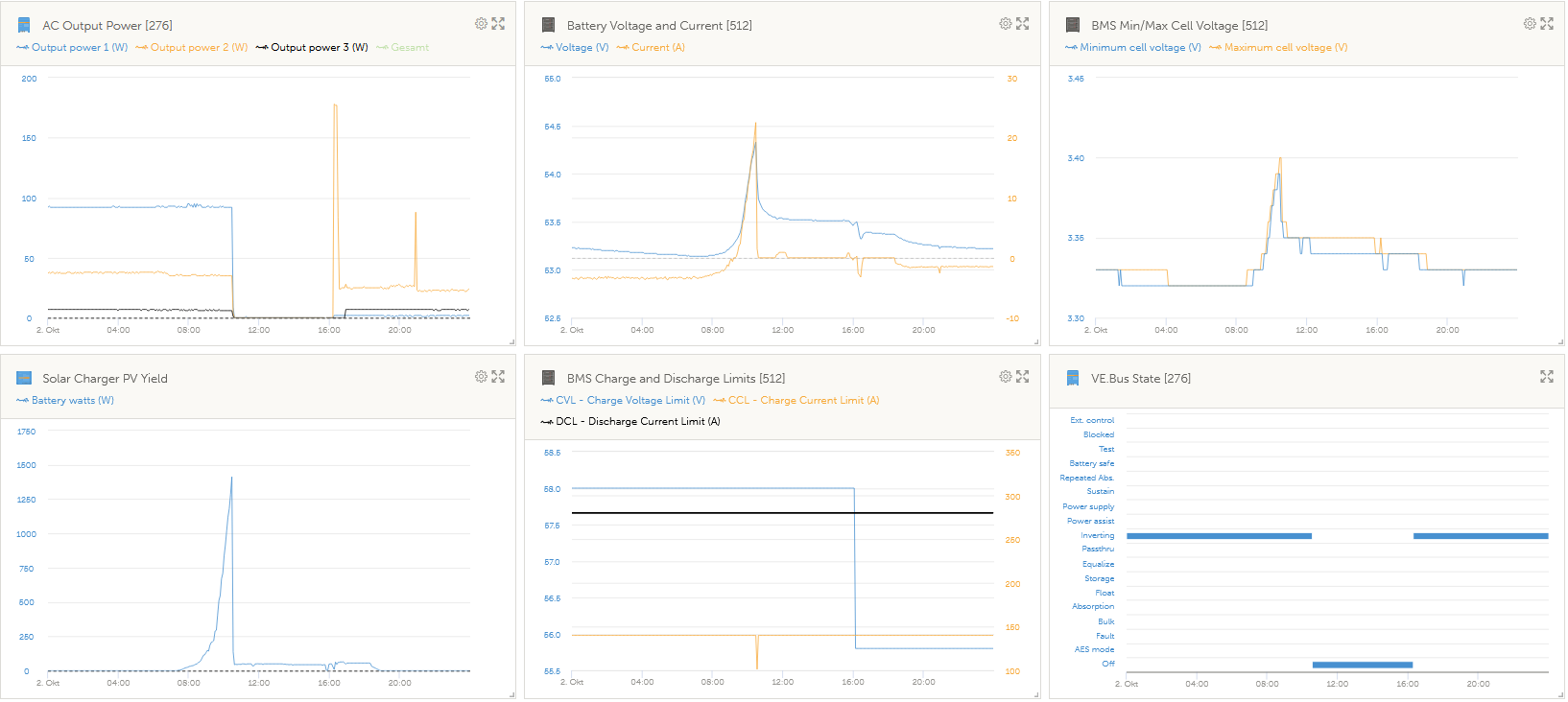Show the Gesamt series in AC Output Power
This screenshot has width=1568, height=702.
pos(410,48)
